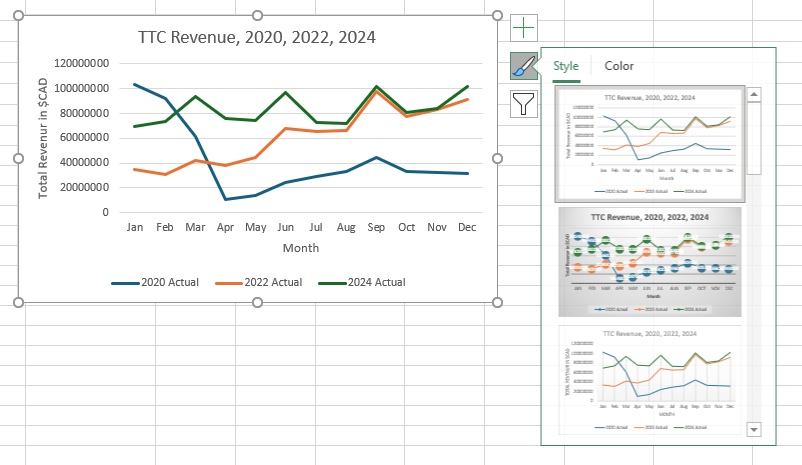This screenshot has height=465, width=802.
Task: Select the third chart style thumbnail
Action: [x=650, y=380]
